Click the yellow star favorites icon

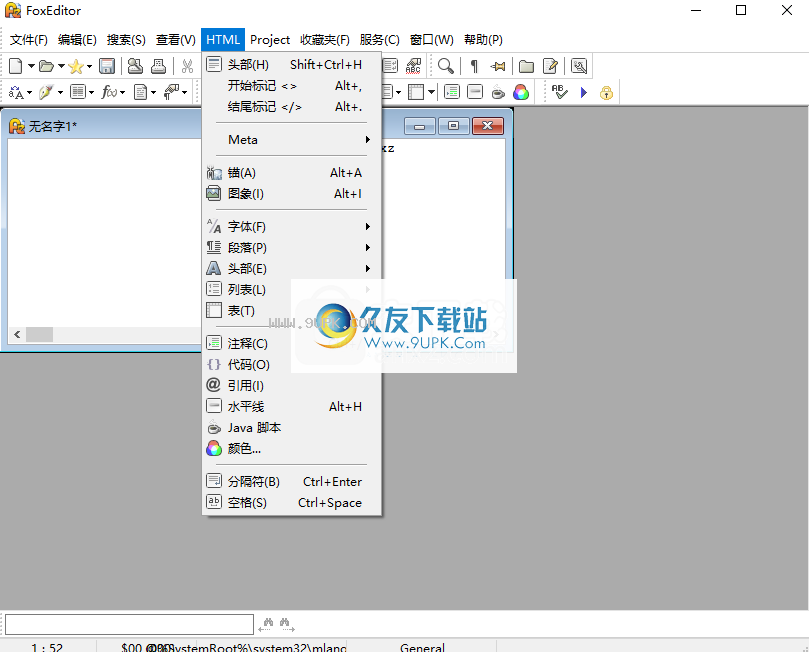click(x=76, y=66)
